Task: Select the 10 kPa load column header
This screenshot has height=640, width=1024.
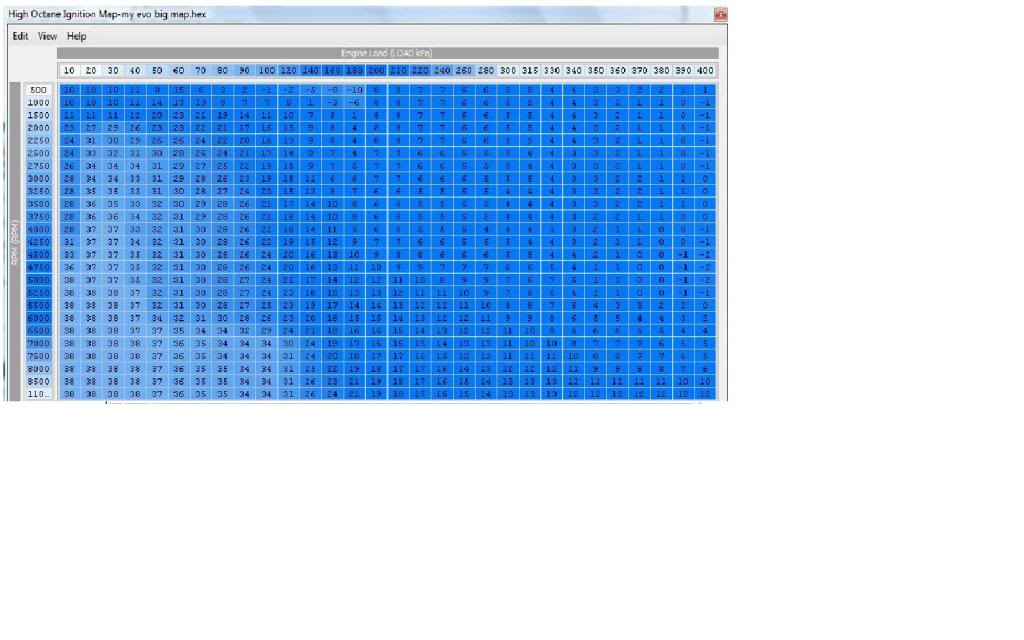Action: [69, 71]
